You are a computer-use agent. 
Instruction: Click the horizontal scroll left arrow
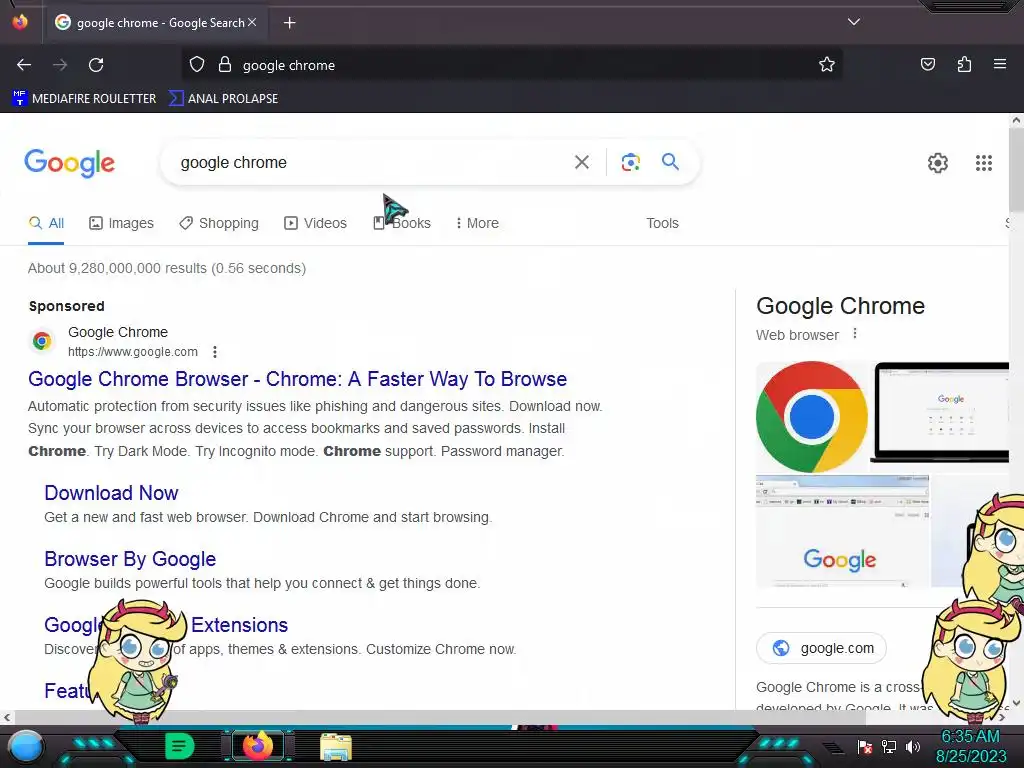pos(7,717)
